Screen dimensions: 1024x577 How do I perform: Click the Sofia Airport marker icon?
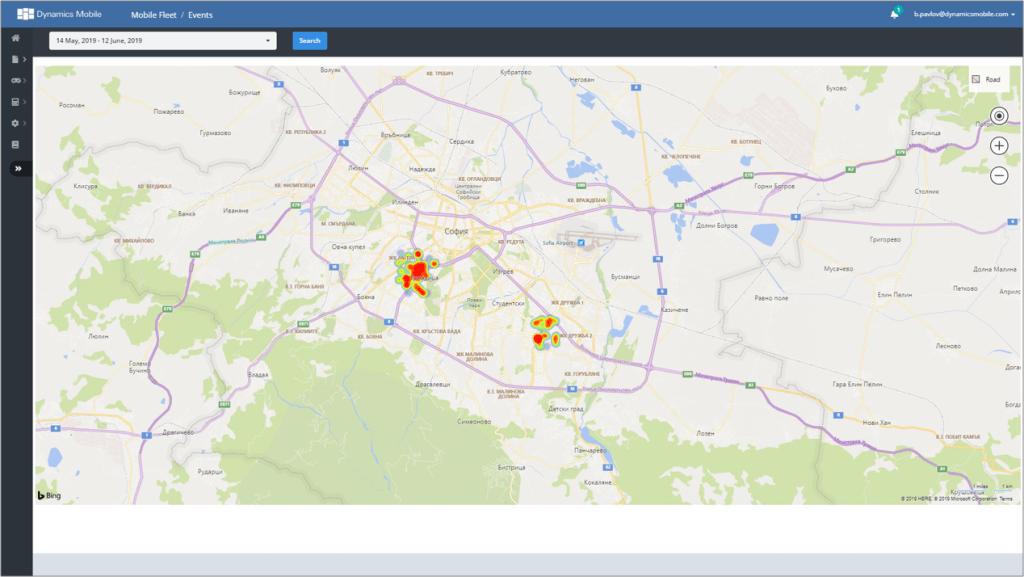(581, 243)
